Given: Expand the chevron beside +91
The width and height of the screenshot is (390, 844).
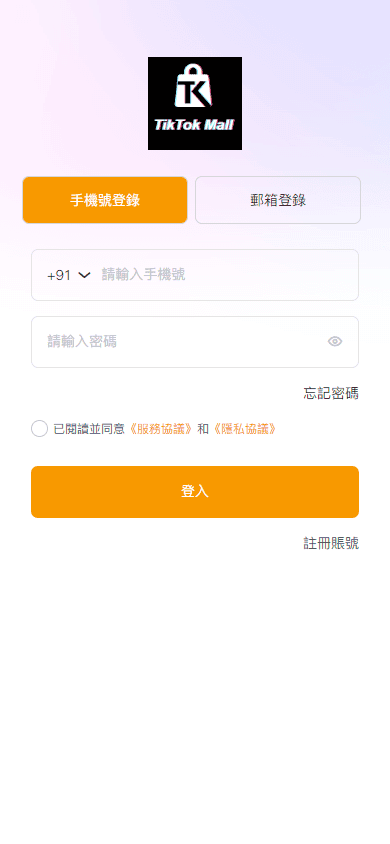Looking at the screenshot, I should [84, 275].
